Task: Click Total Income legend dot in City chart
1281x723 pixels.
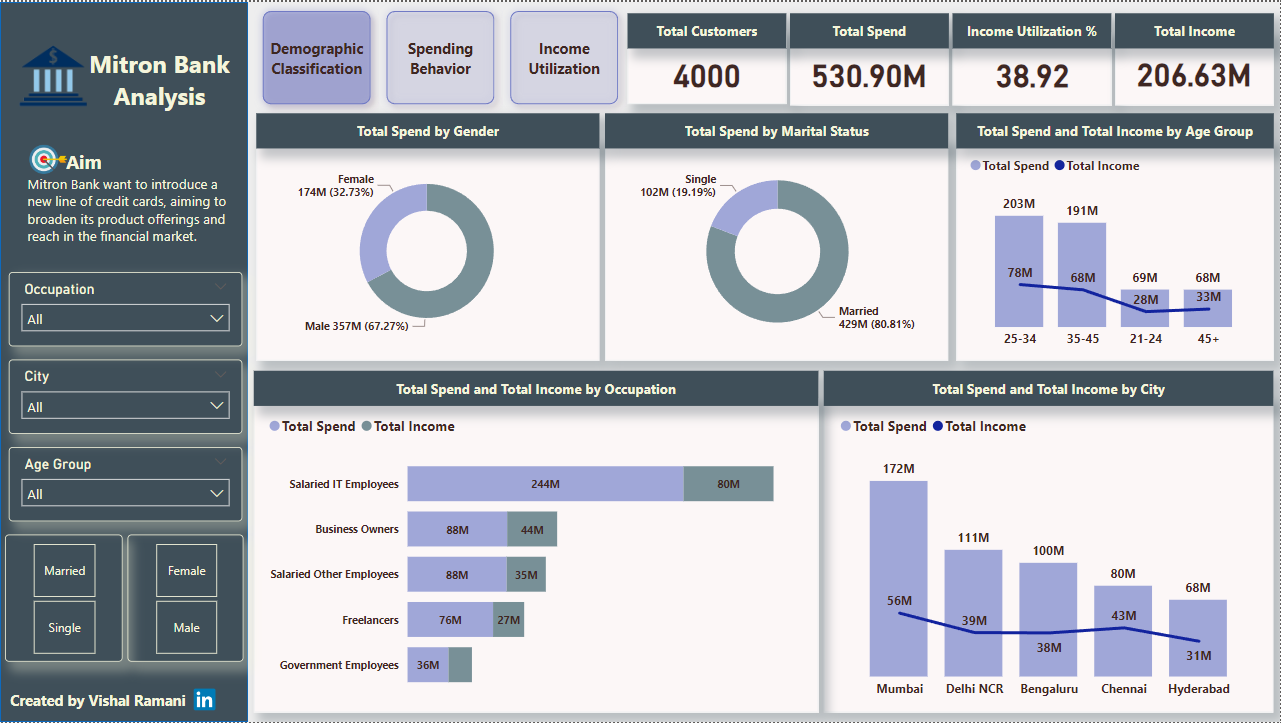Action: point(938,427)
